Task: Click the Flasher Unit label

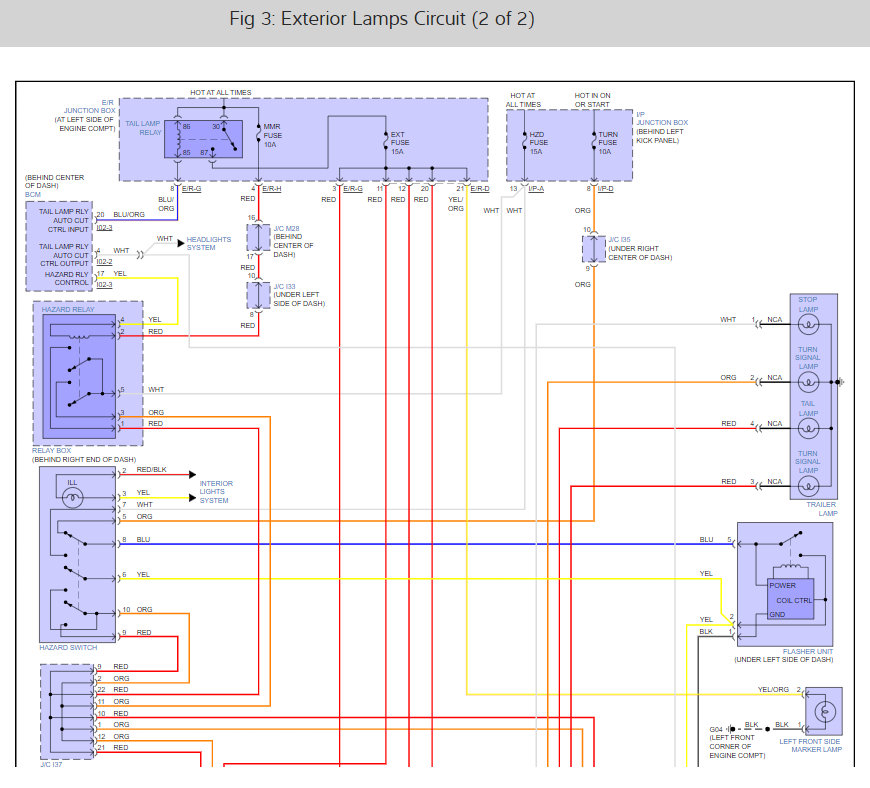Action: coord(808,651)
